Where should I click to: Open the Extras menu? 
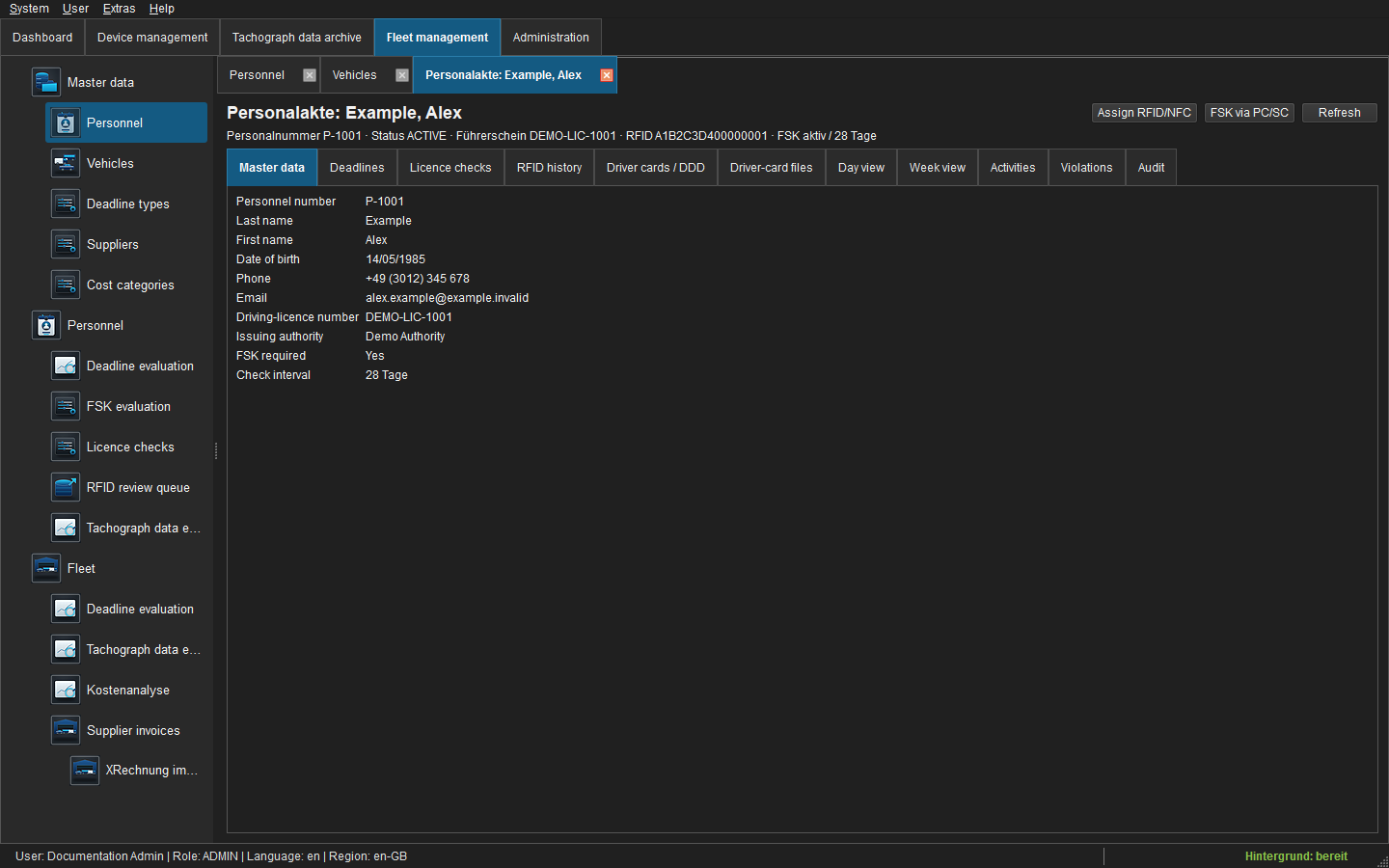119,9
